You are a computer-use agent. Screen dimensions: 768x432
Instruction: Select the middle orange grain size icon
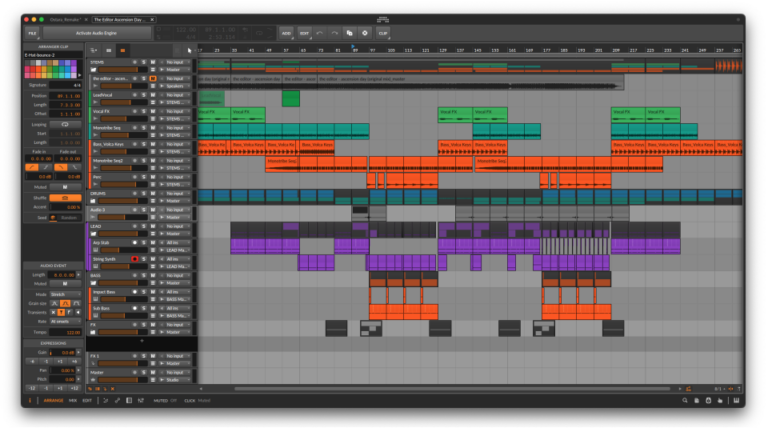[65, 304]
